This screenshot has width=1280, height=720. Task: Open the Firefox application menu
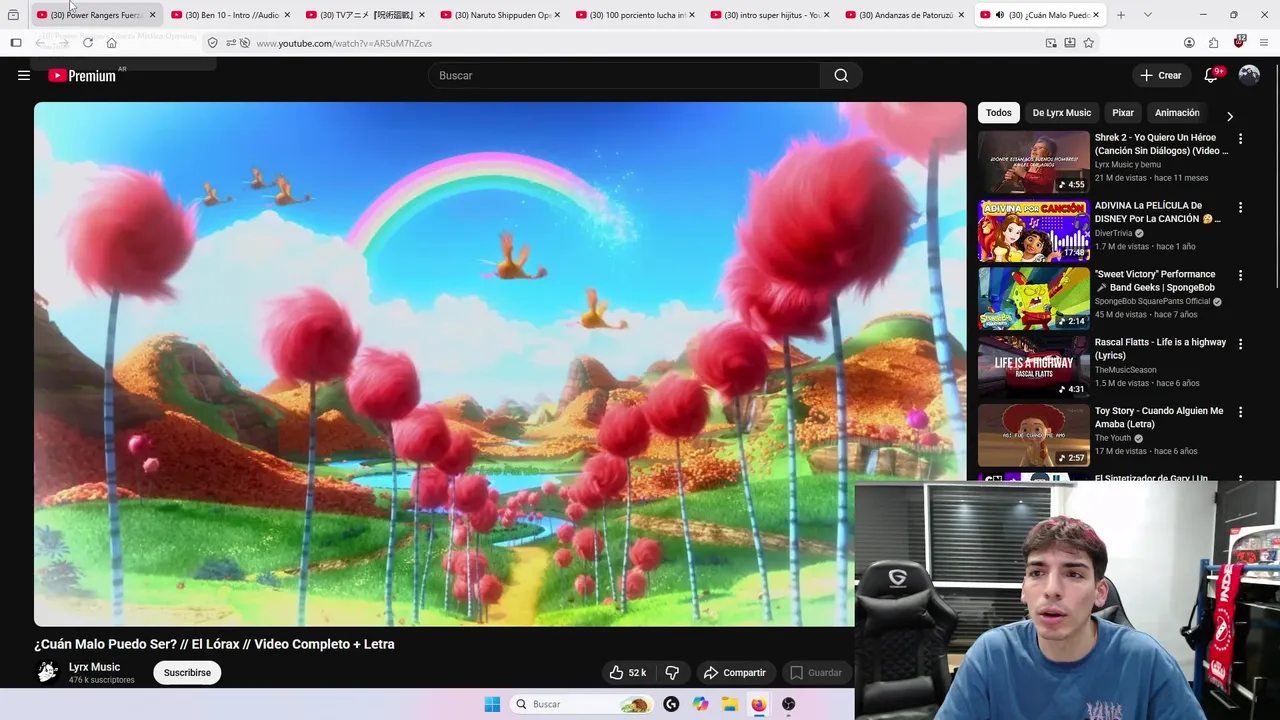(1265, 43)
